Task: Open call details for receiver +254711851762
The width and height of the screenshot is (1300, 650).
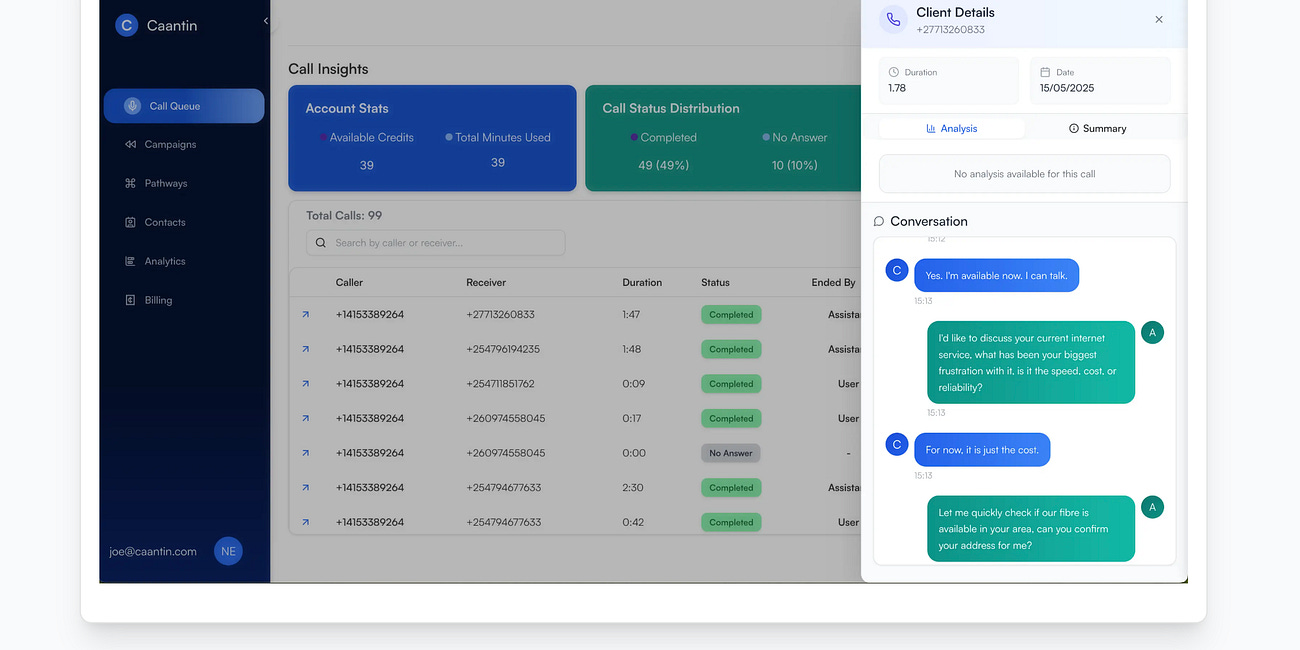Action: pos(305,384)
